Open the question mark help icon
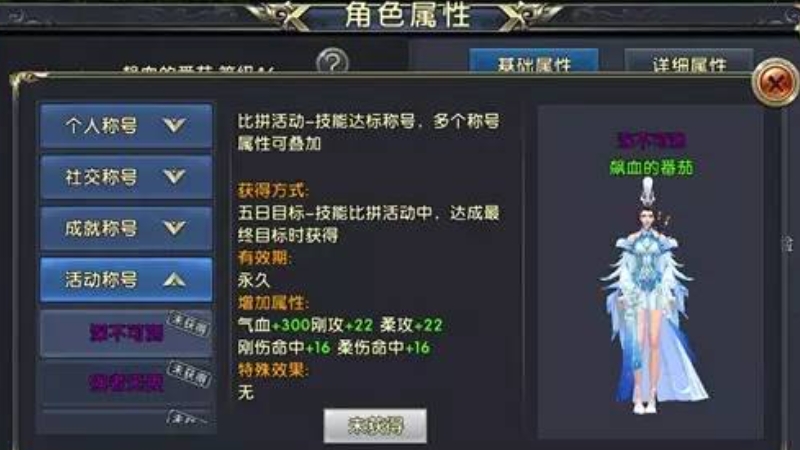Viewport: 800px width, 450px height. click(x=332, y=62)
